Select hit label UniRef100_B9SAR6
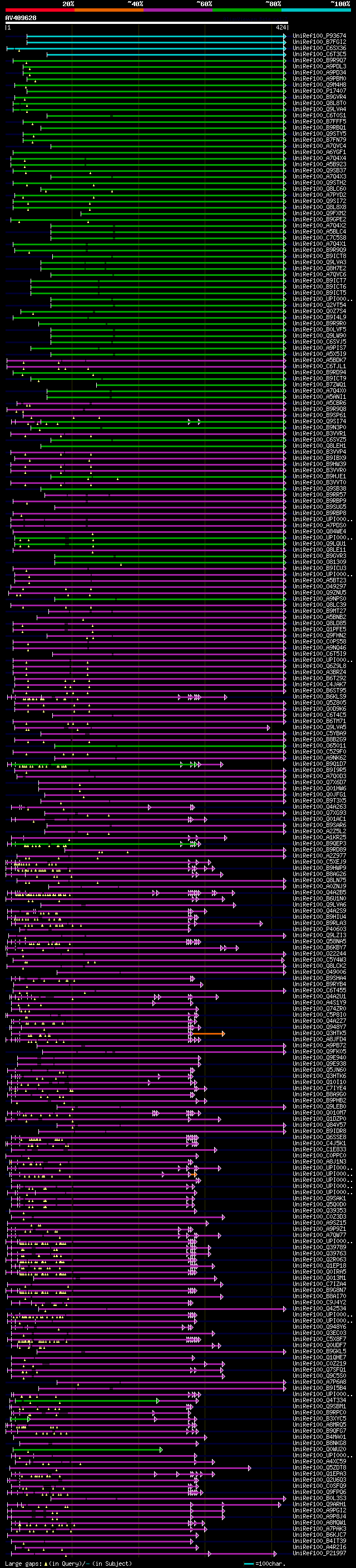Screen dimensions: 356x1568 tap(319, 825)
